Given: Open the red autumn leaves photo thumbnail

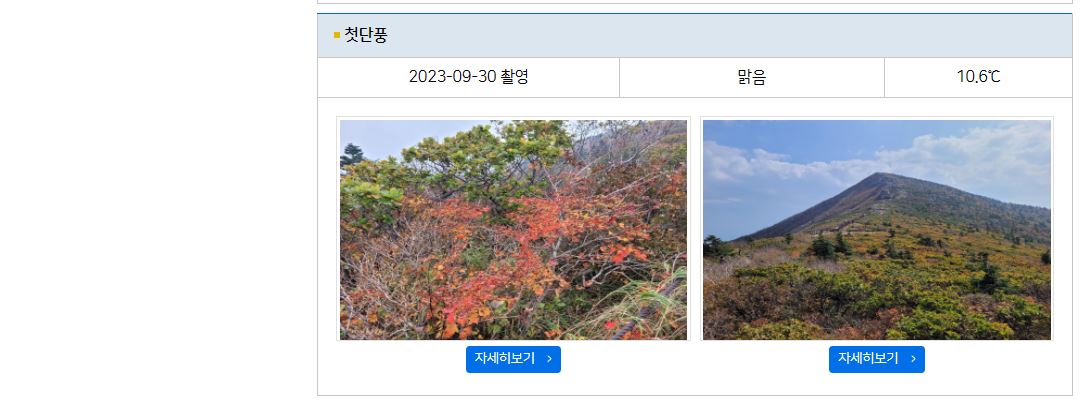Looking at the screenshot, I should [x=513, y=229].
